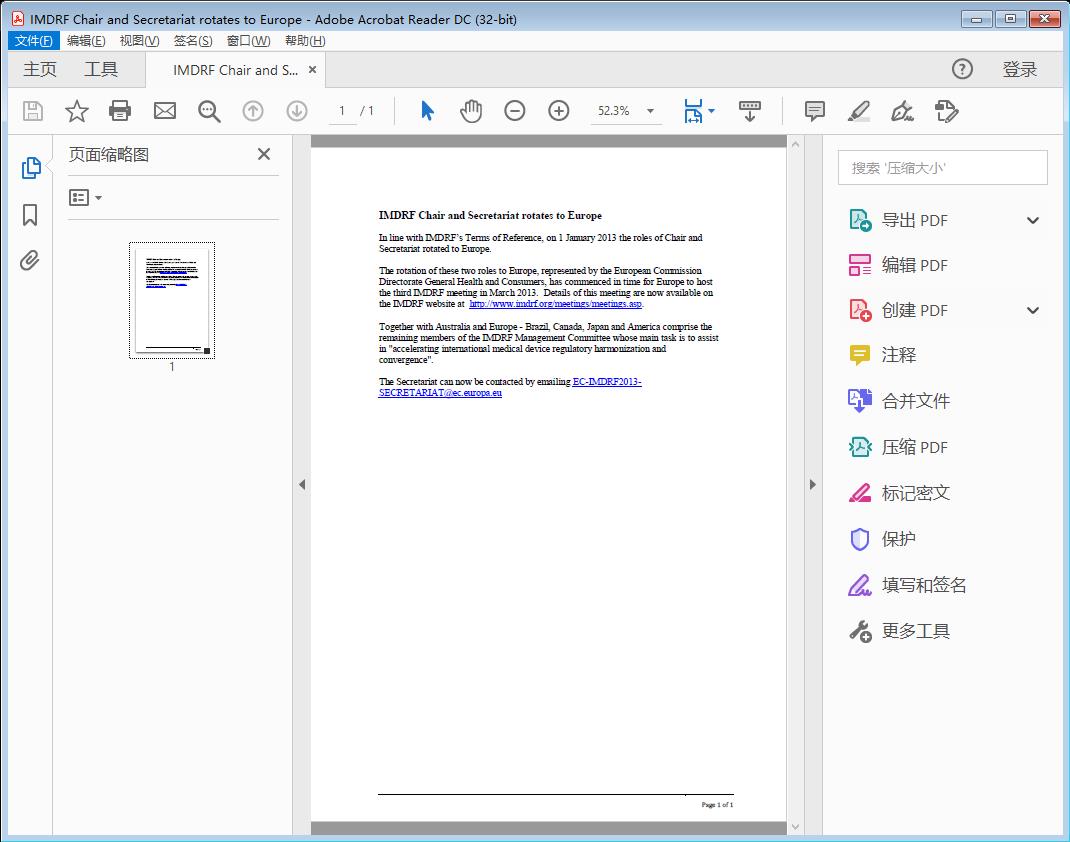The width and height of the screenshot is (1070, 842).
Task: Expand the 创建 PDF options chevron
Action: click(1033, 310)
